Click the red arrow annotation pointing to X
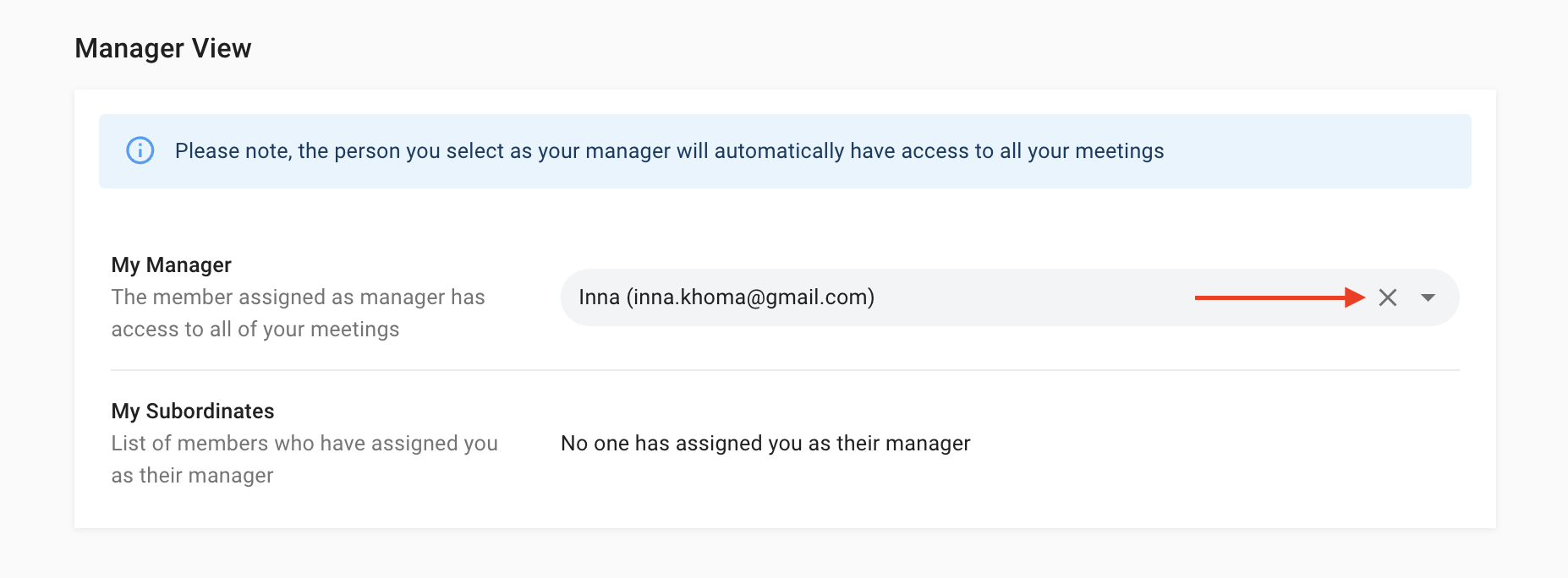1568x578 pixels. [1280, 297]
